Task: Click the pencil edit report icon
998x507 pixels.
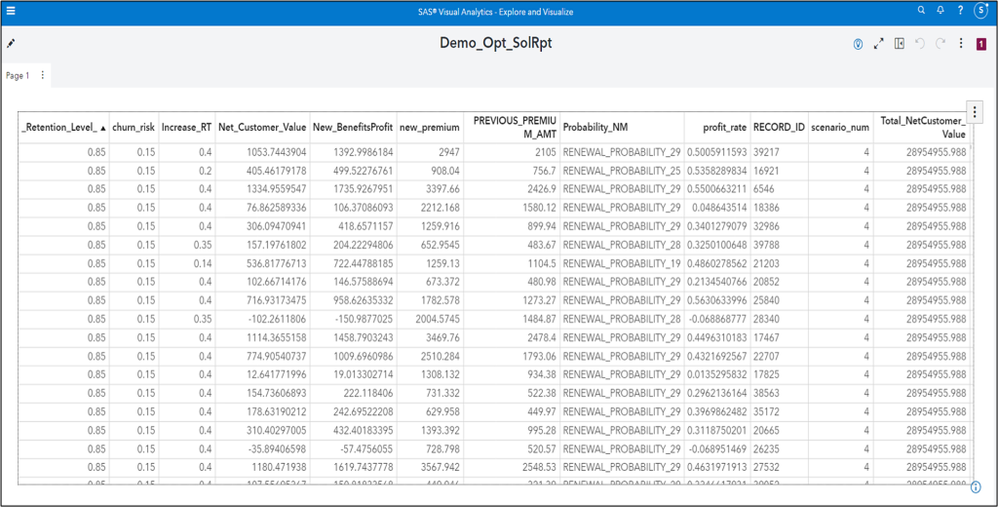Action: (x=11, y=43)
